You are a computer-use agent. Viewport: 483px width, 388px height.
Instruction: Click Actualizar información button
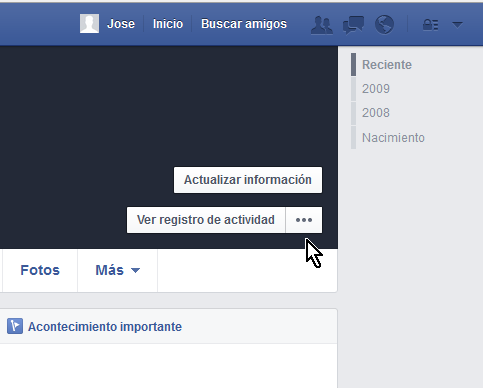click(x=248, y=180)
